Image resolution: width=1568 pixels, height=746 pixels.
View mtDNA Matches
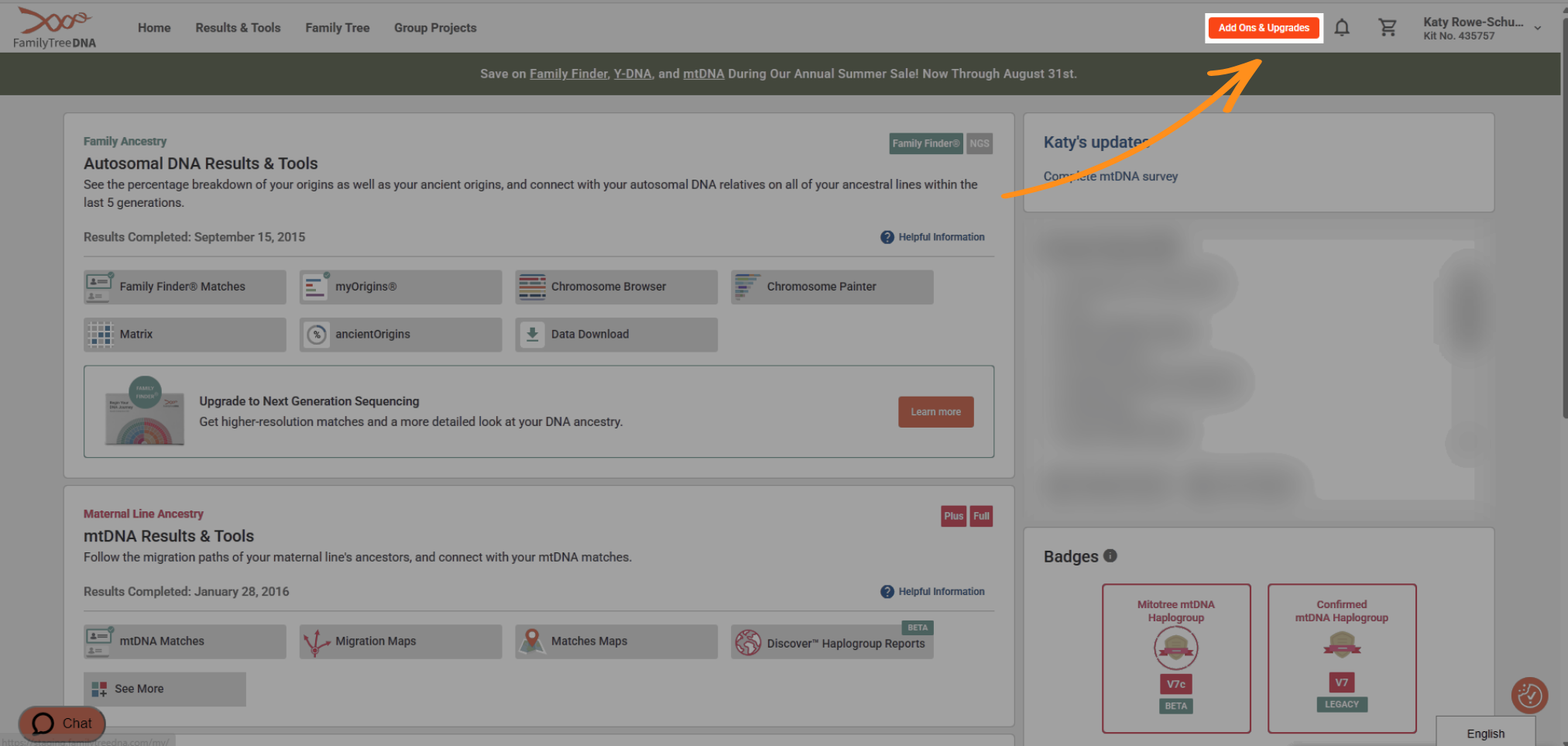[x=185, y=641]
